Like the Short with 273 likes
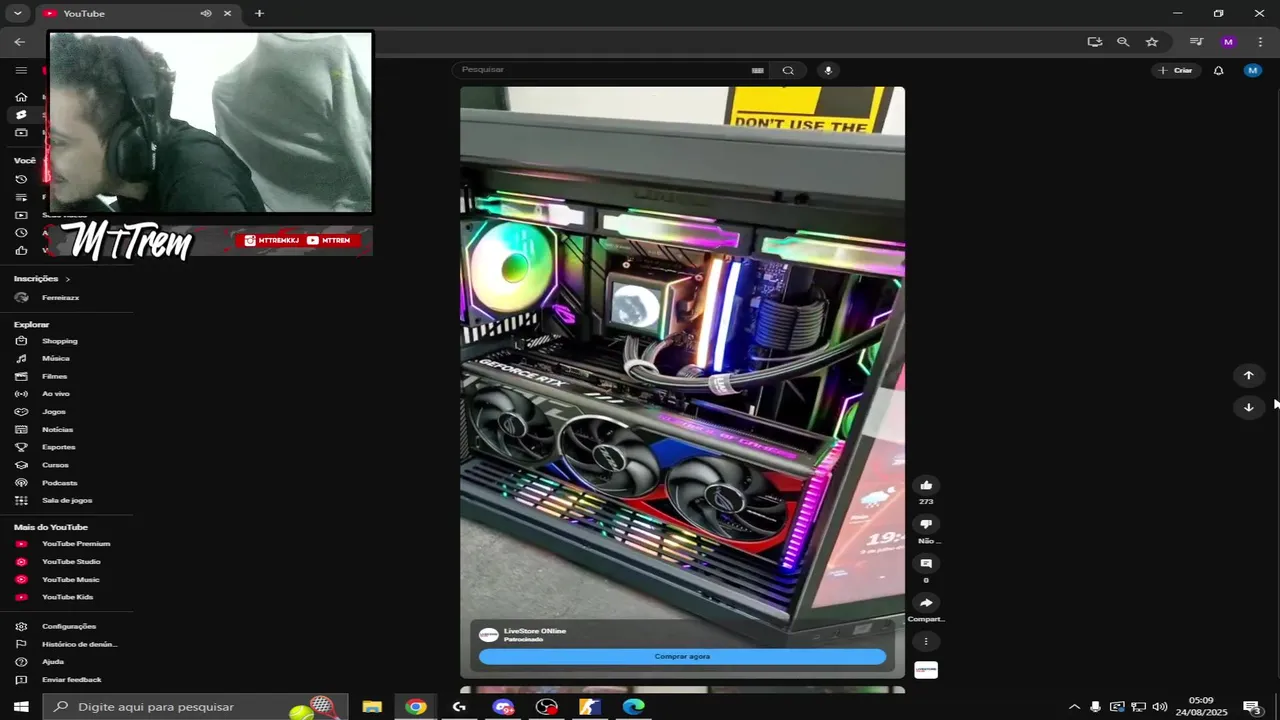 pos(926,485)
